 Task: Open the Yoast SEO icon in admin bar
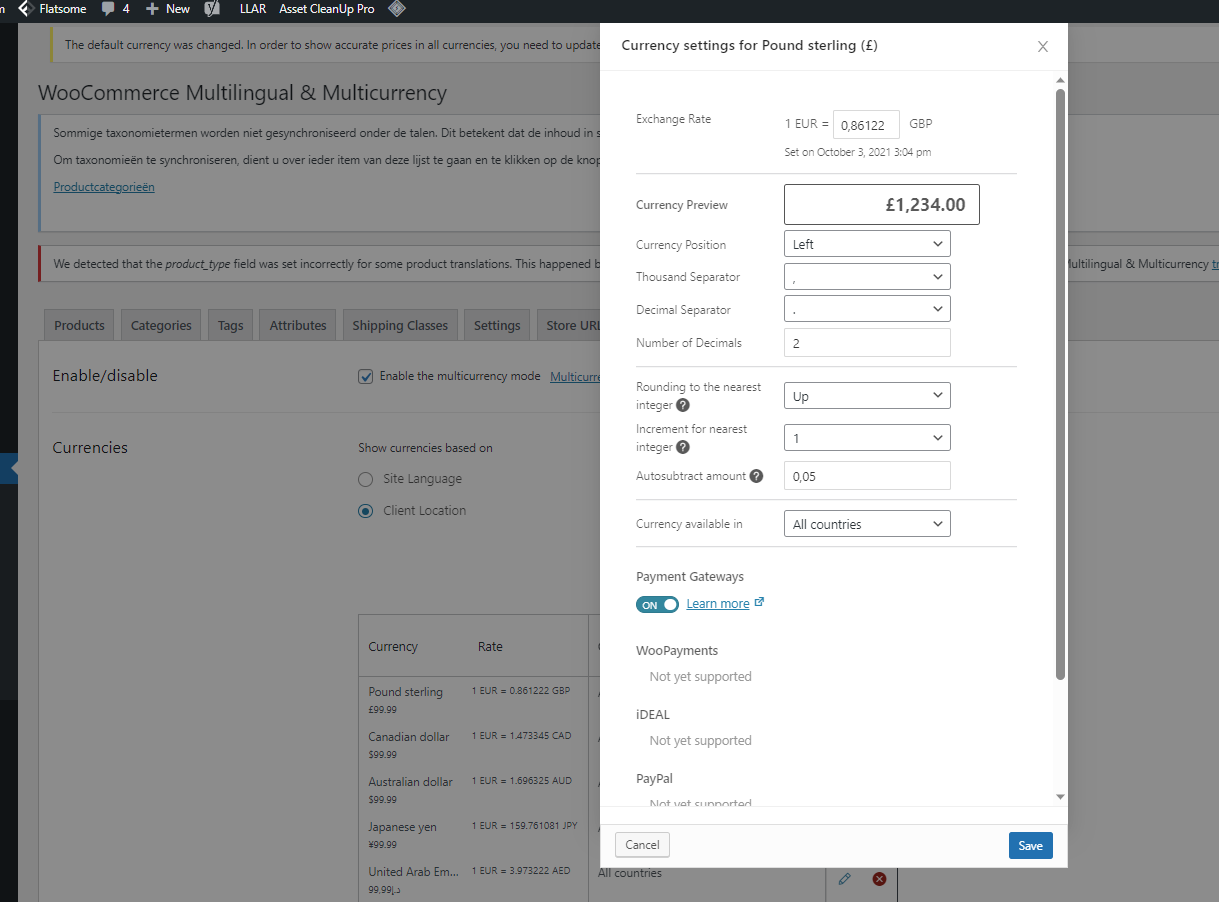[x=212, y=9]
